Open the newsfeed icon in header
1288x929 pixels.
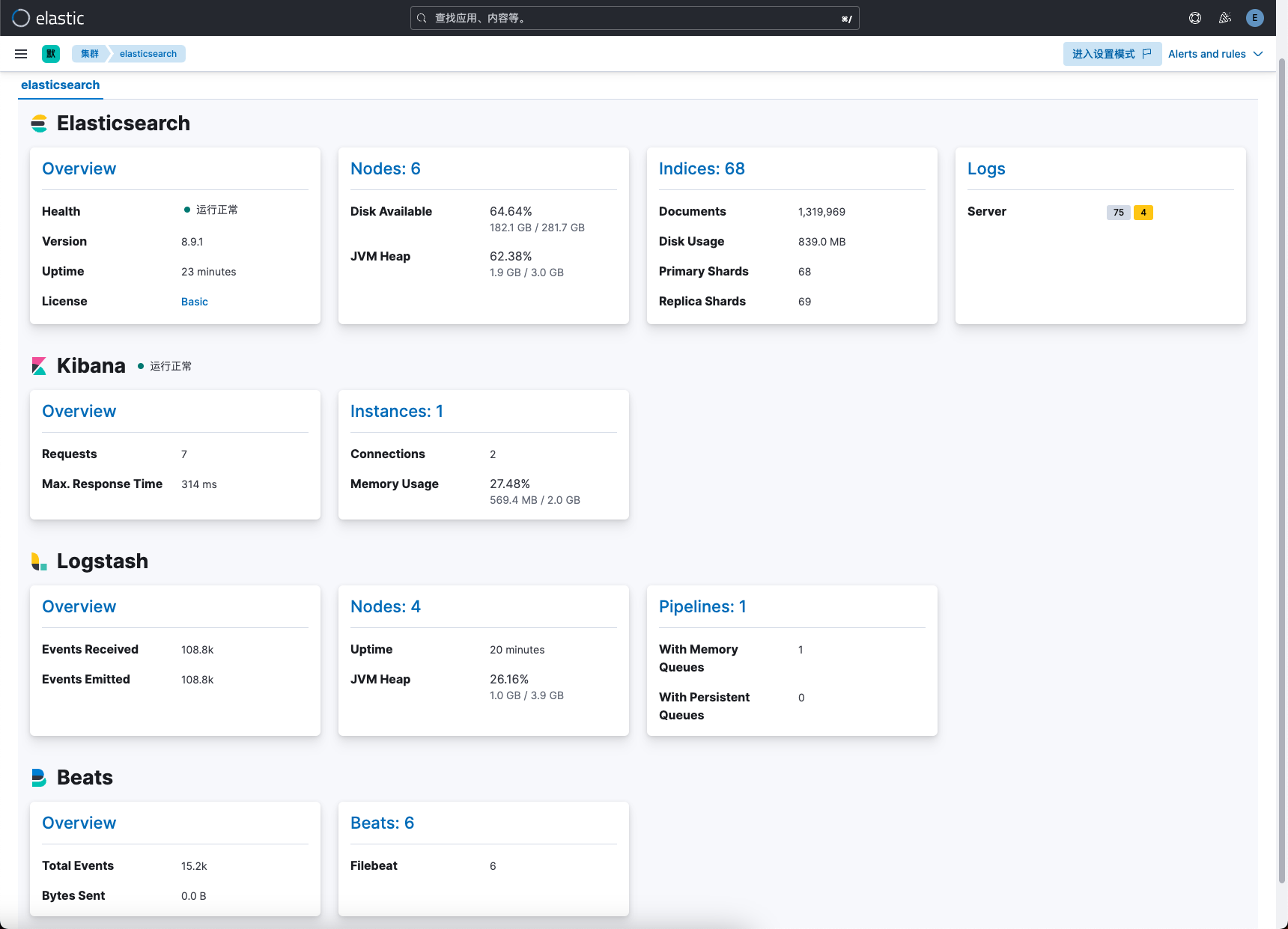[x=1225, y=18]
